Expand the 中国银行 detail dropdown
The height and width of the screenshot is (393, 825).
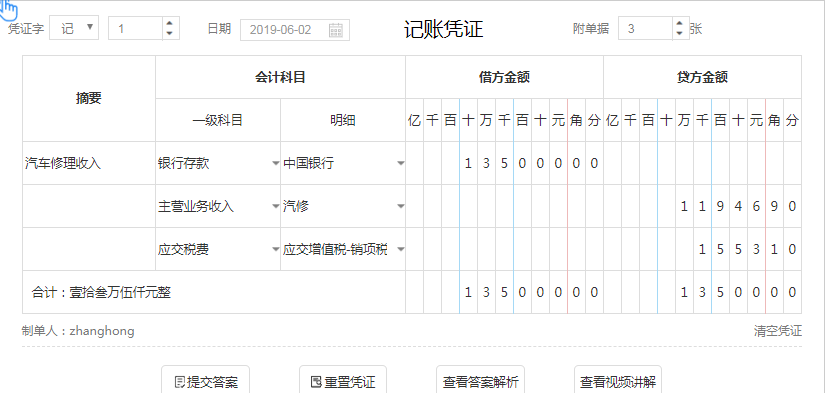[400, 164]
